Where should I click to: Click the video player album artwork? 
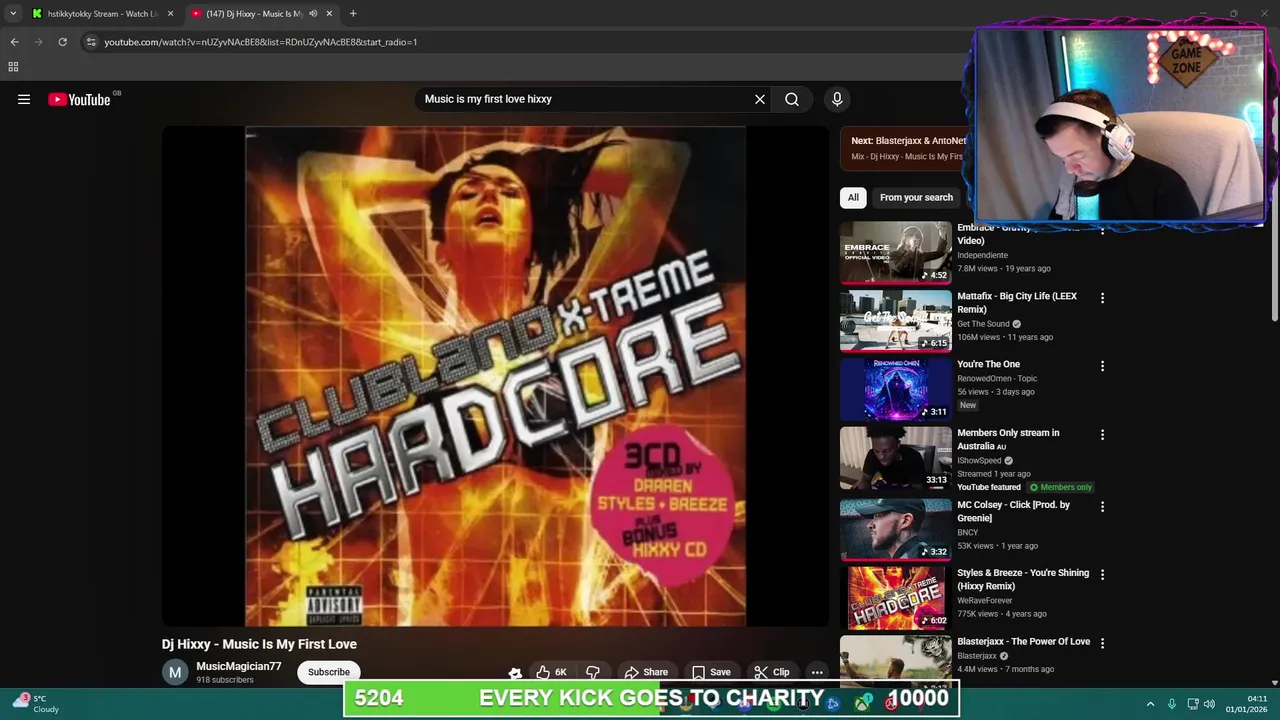[495, 376]
